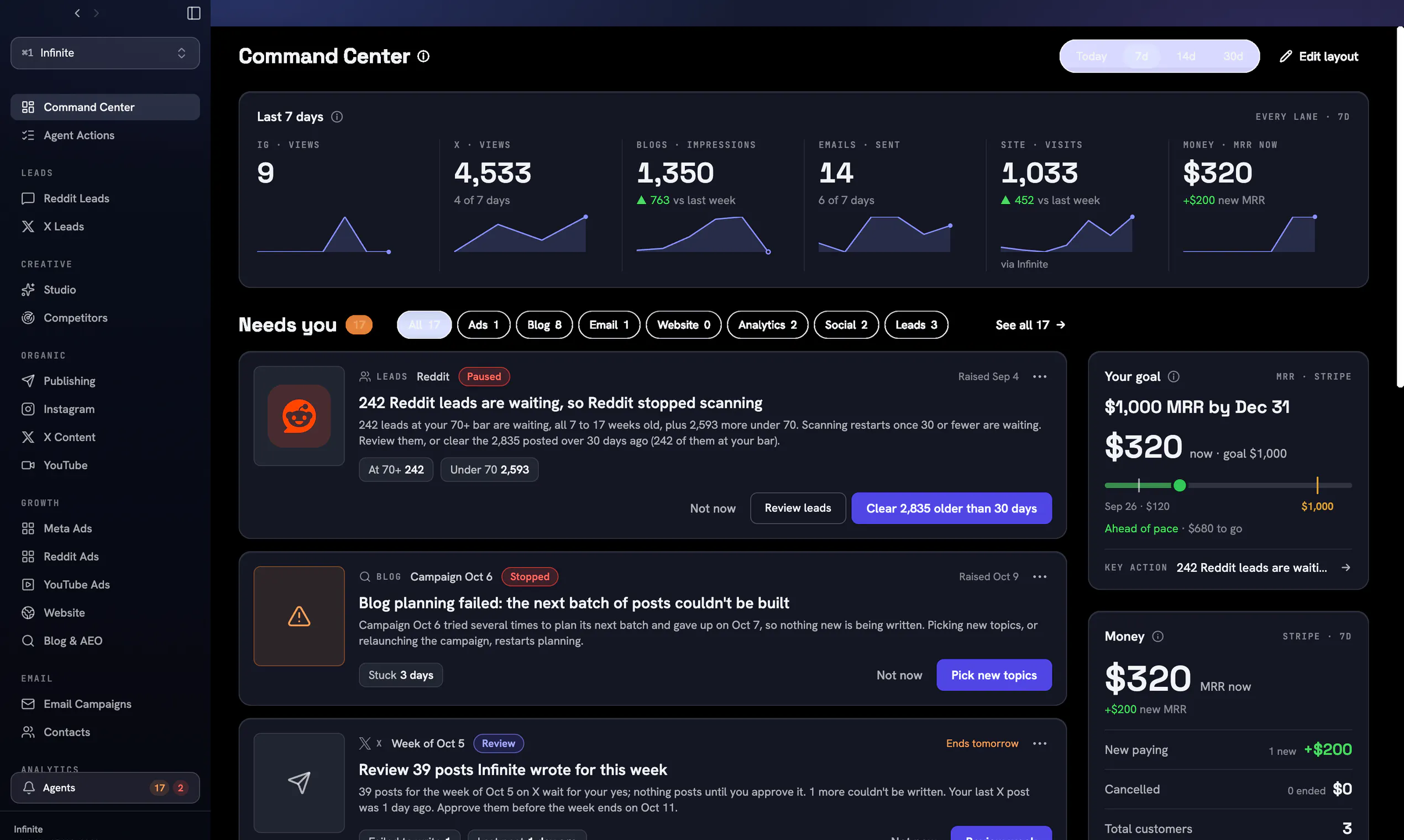1404x840 pixels.
Task: Open See all 17 link
Action: coord(1030,325)
